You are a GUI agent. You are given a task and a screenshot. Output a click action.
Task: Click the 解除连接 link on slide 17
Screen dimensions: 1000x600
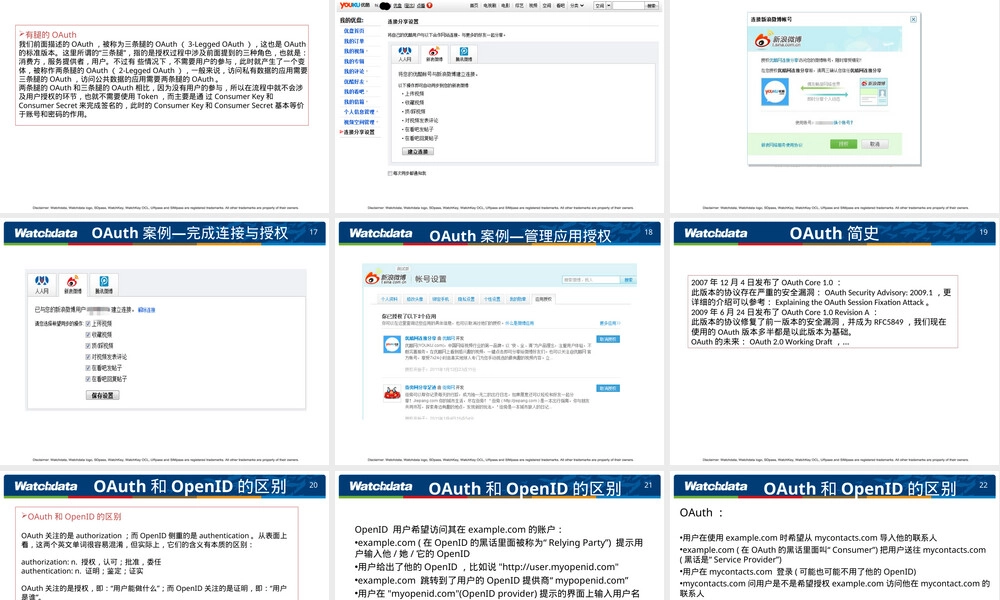(147, 310)
